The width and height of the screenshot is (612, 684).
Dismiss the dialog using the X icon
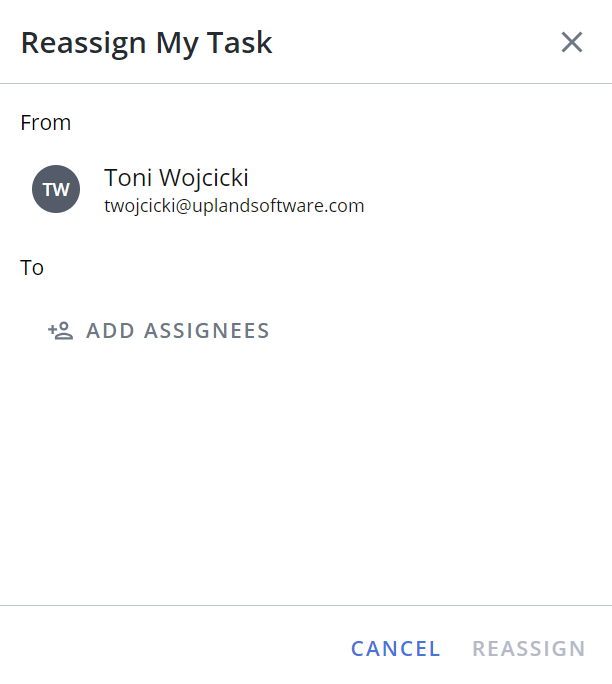[x=571, y=42]
